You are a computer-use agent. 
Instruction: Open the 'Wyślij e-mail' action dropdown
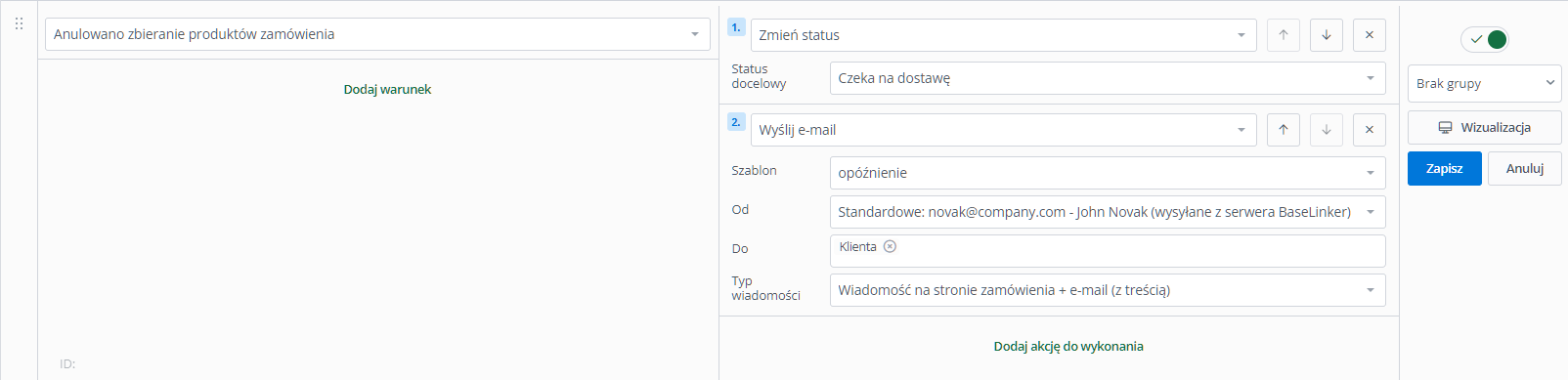[x=1004, y=130]
